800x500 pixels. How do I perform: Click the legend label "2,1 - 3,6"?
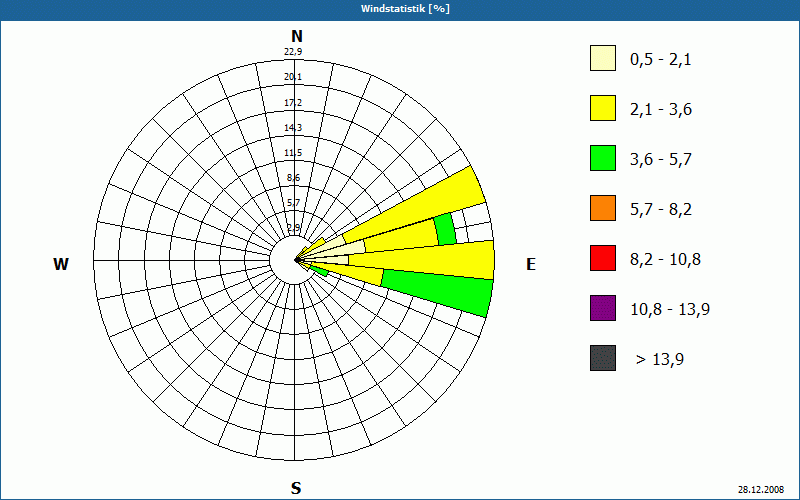click(x=661, y=110)
